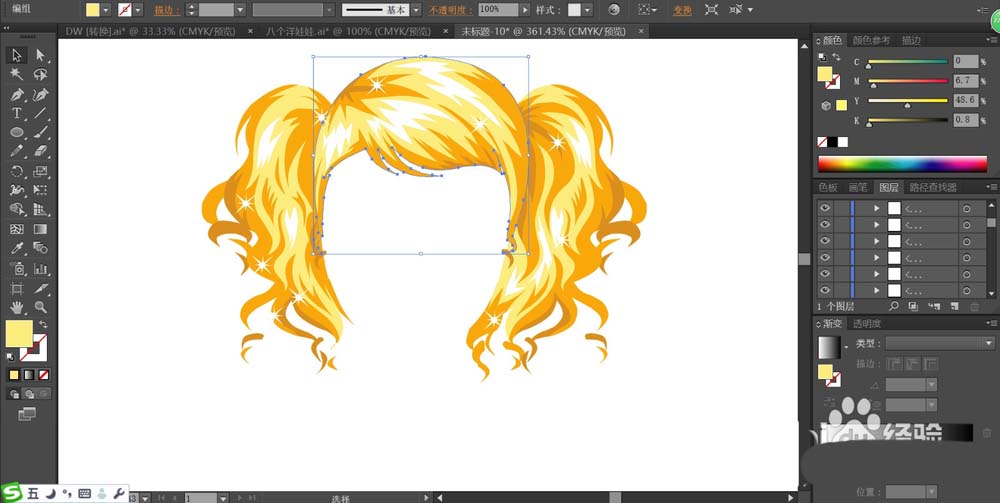
Task: Open the 样式 graphic style dropdown
Action: point(587,10)
